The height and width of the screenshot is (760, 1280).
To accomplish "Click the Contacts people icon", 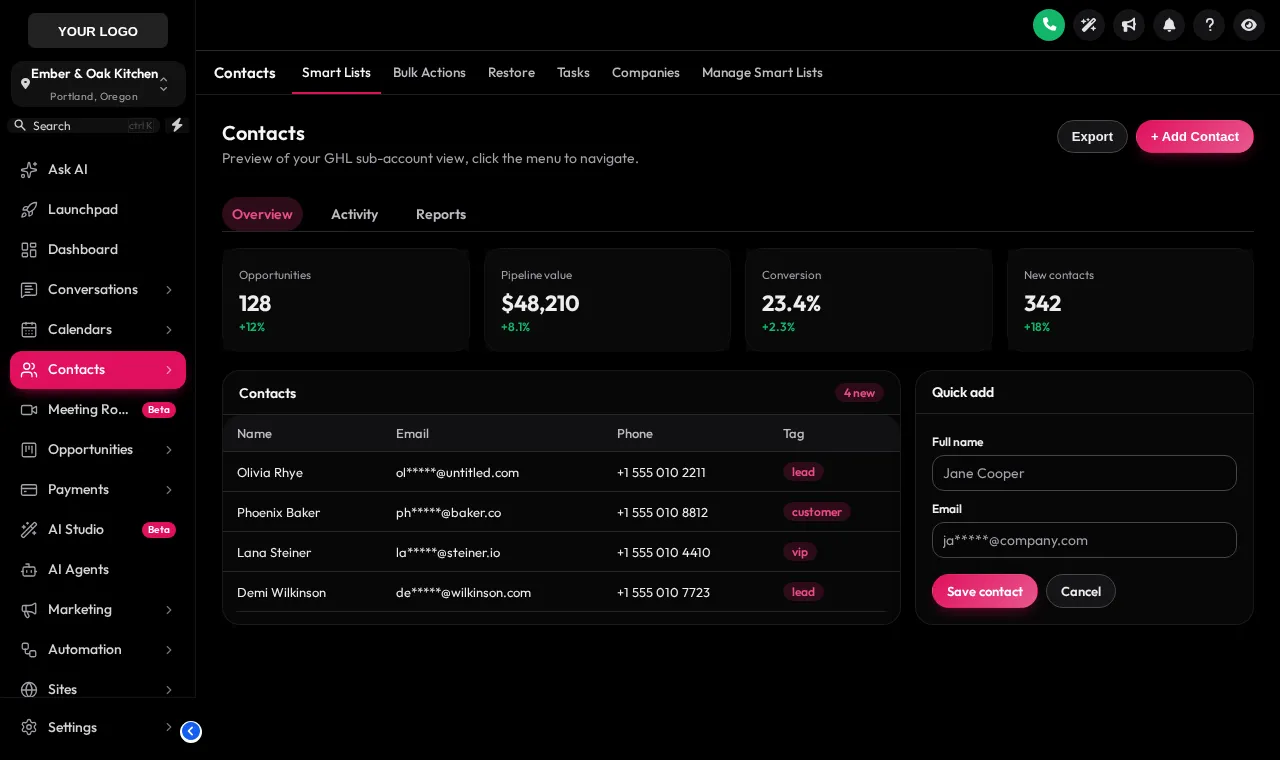I will click(29, 370).
